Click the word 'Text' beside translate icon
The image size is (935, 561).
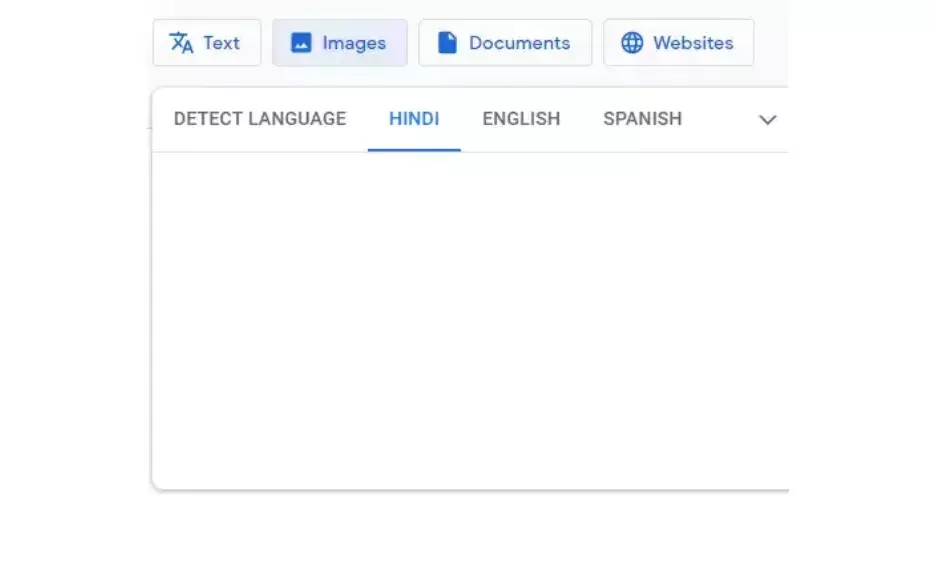pyautogui.click(x=221, y=43)
